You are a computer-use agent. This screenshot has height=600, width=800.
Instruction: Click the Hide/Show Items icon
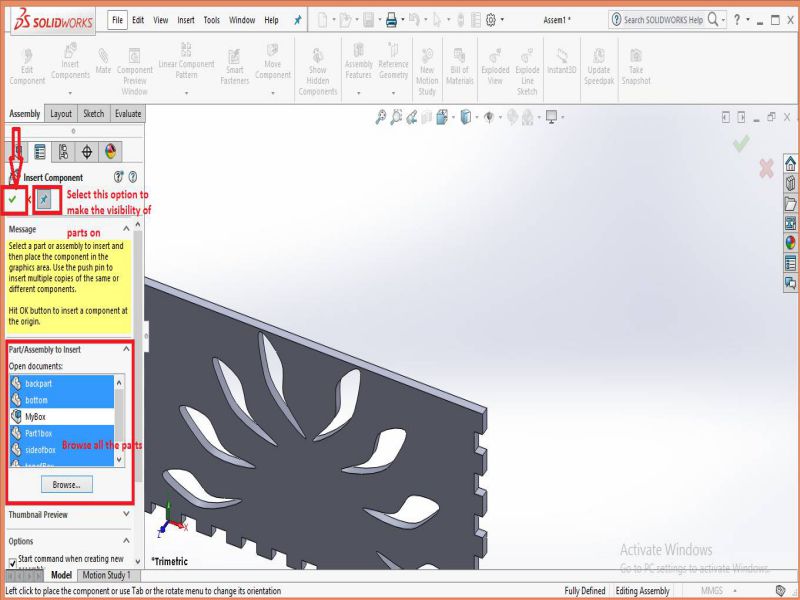[x=489, y=117]
